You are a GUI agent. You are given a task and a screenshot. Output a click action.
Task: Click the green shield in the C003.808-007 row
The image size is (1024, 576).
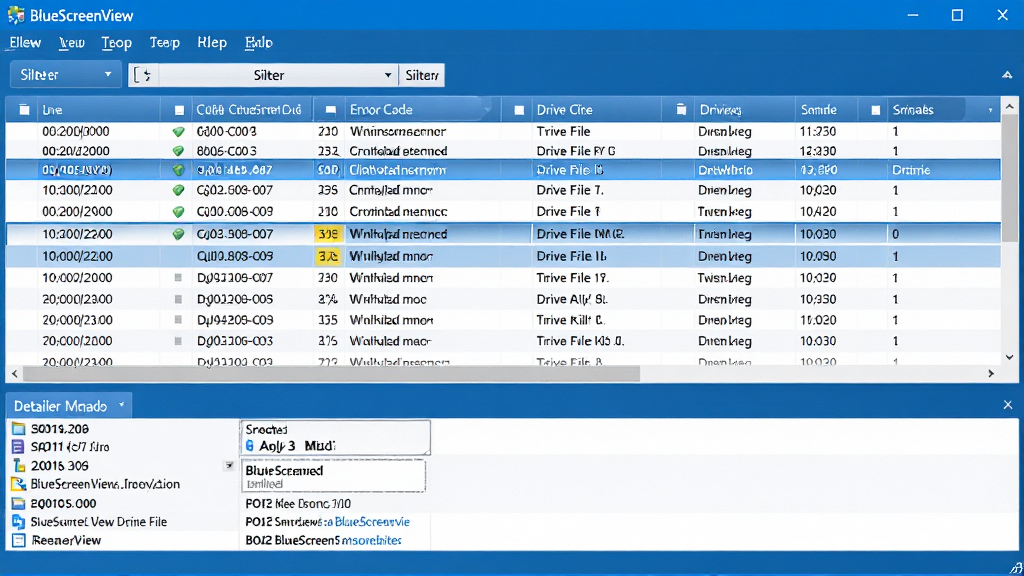click(x=178, y=234)
